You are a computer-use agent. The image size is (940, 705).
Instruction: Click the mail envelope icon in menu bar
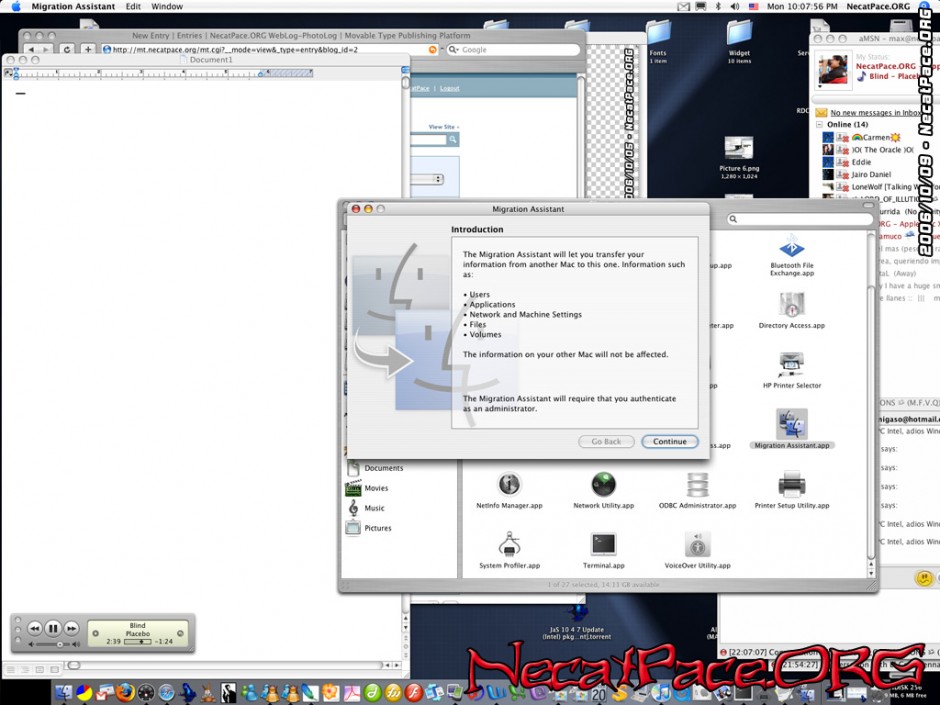point(683,6)
